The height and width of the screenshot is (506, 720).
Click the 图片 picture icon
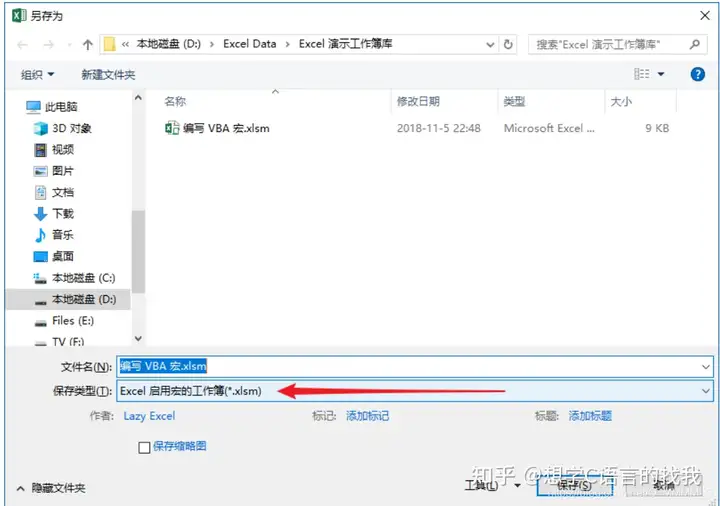tap(40, 171)
